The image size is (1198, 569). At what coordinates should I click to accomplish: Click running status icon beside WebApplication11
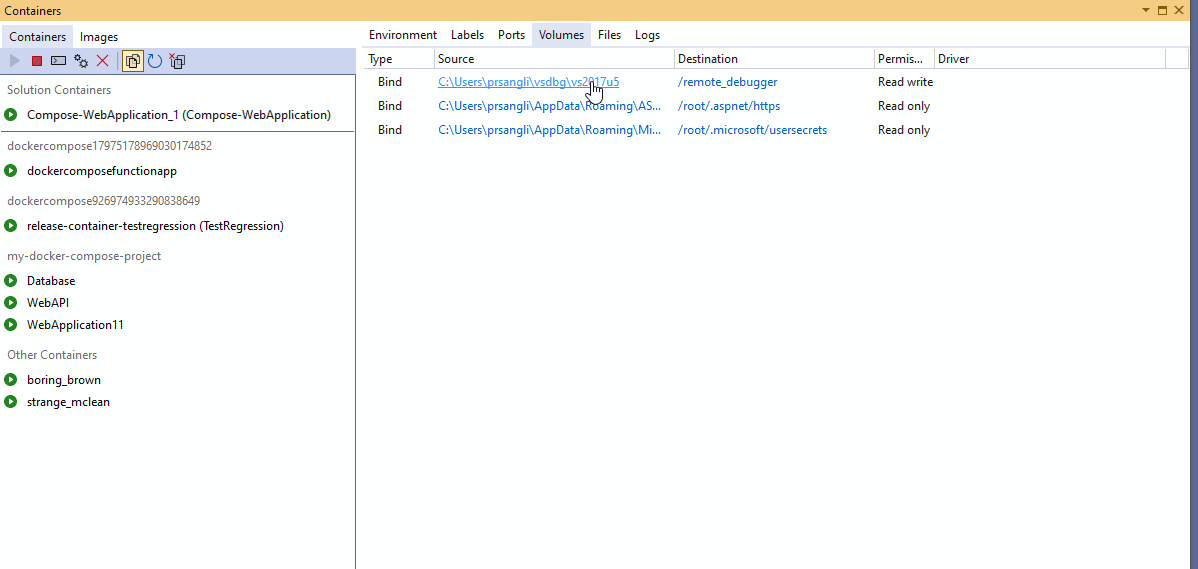(x=11, y=325)
